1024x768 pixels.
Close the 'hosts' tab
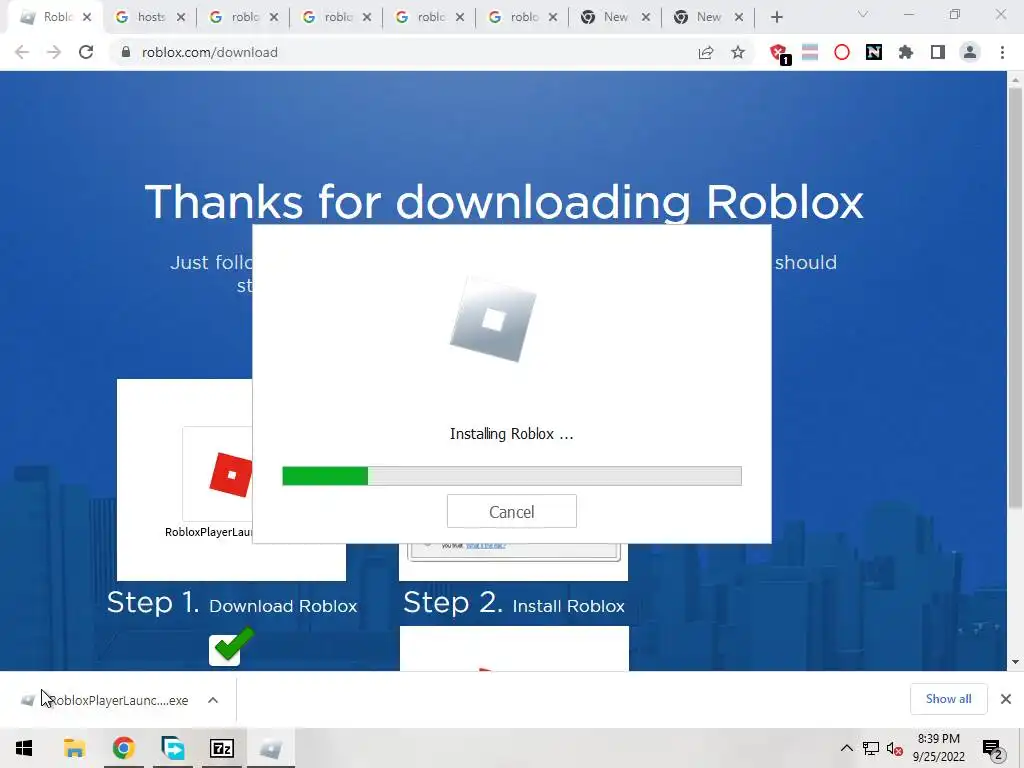[x=181, y=18]
